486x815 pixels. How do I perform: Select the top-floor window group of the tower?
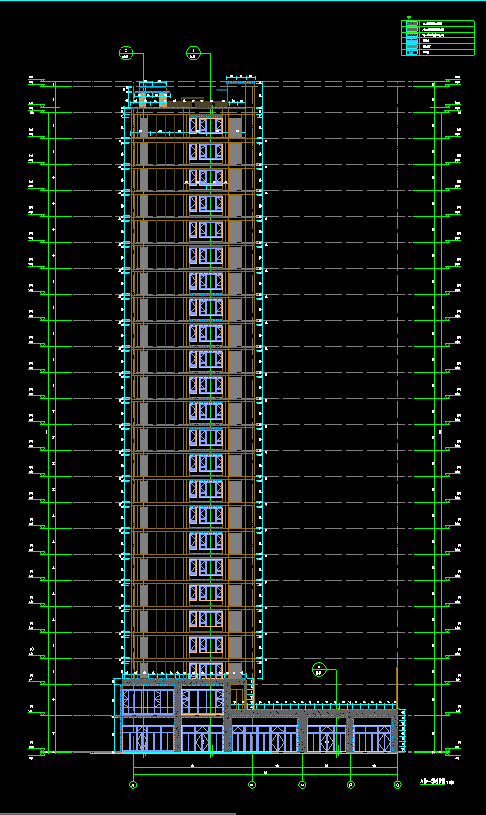tap(206, 125)
